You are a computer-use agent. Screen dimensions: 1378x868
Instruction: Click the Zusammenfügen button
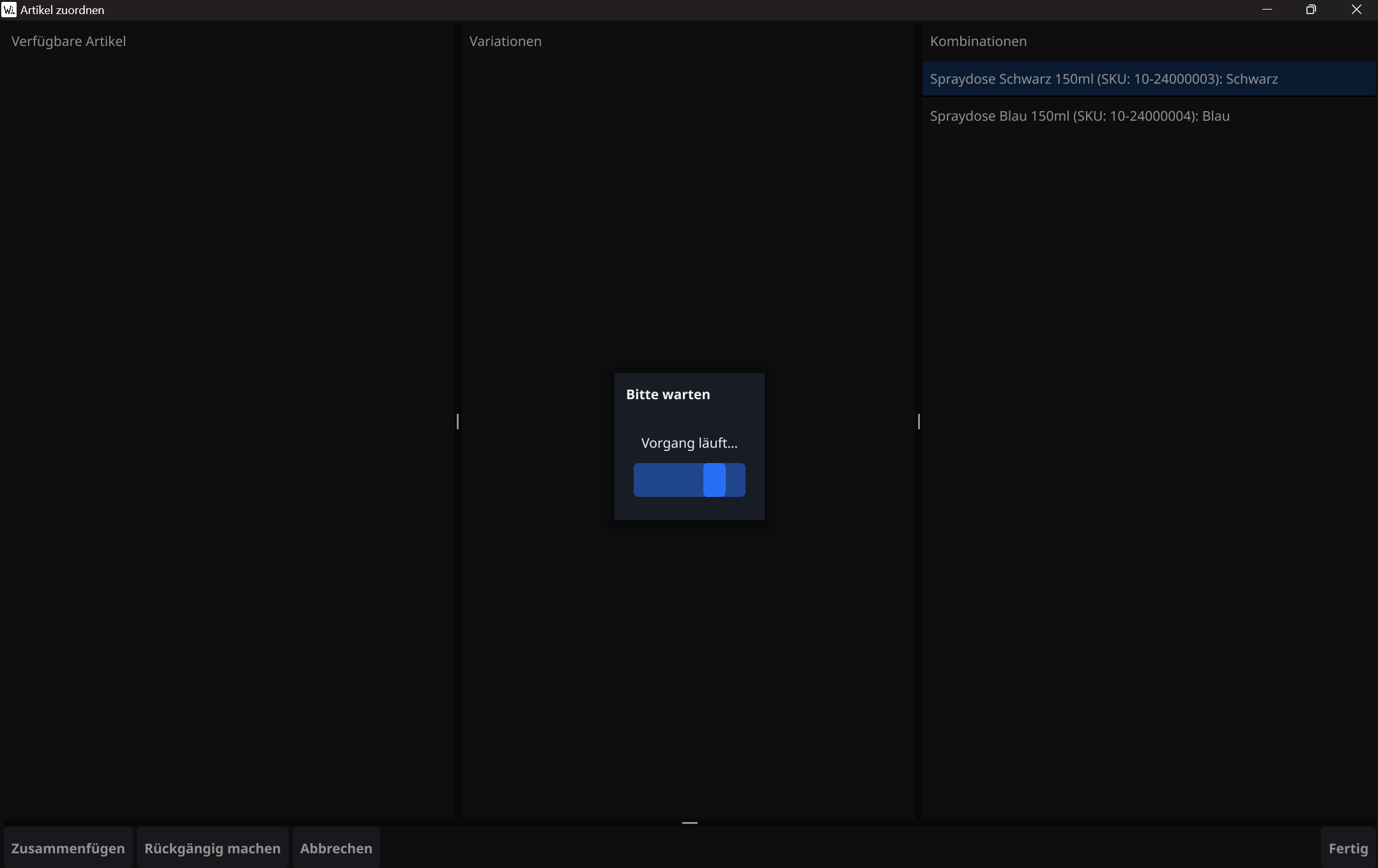tap(68, 848)
